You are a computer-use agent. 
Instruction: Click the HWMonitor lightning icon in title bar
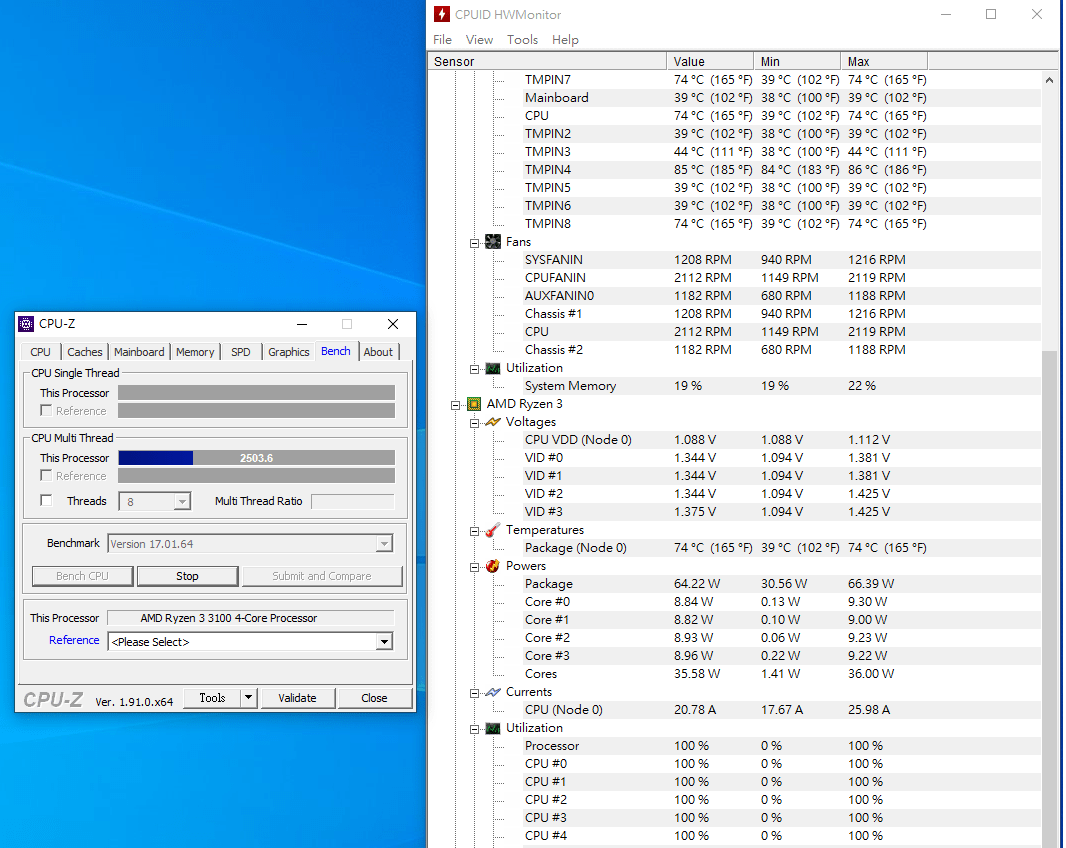[x=442, y=14]
